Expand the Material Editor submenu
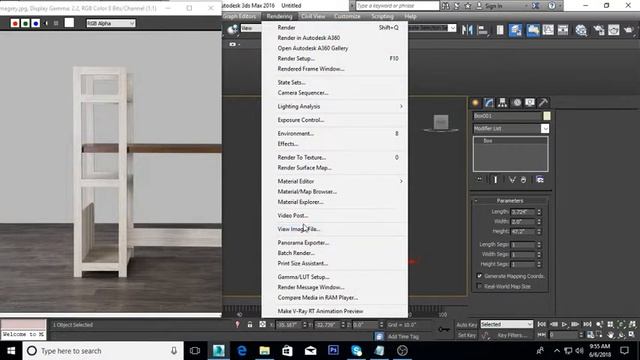 (x=335, y=181)
